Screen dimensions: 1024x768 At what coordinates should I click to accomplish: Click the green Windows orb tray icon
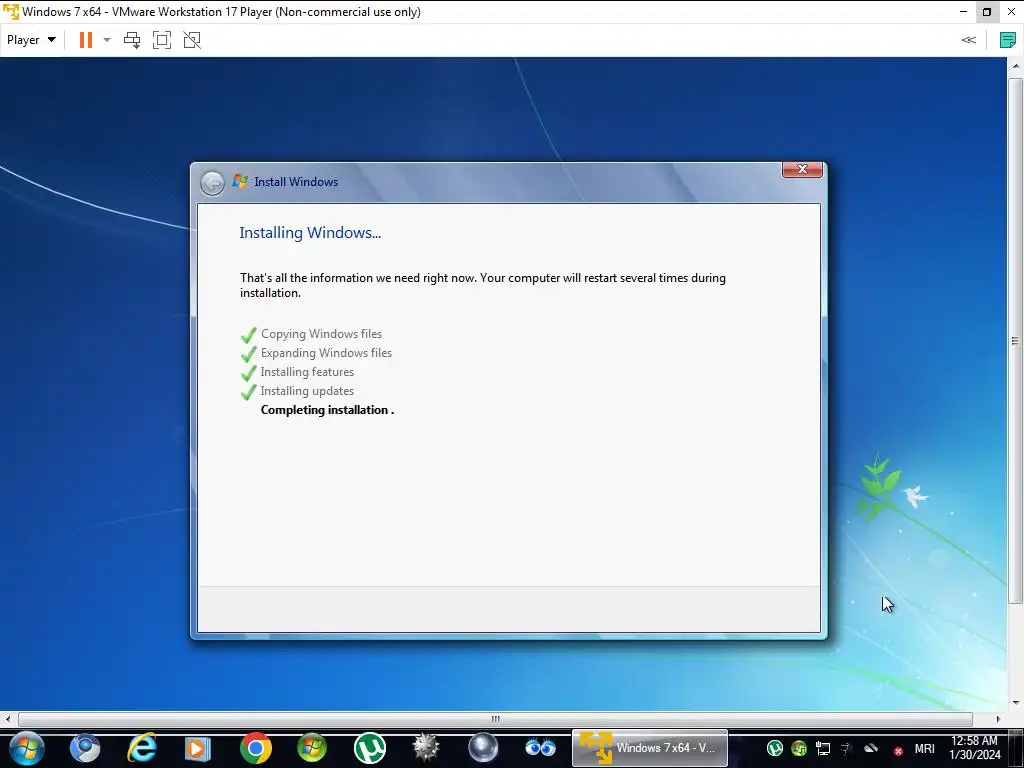[799, 748]
